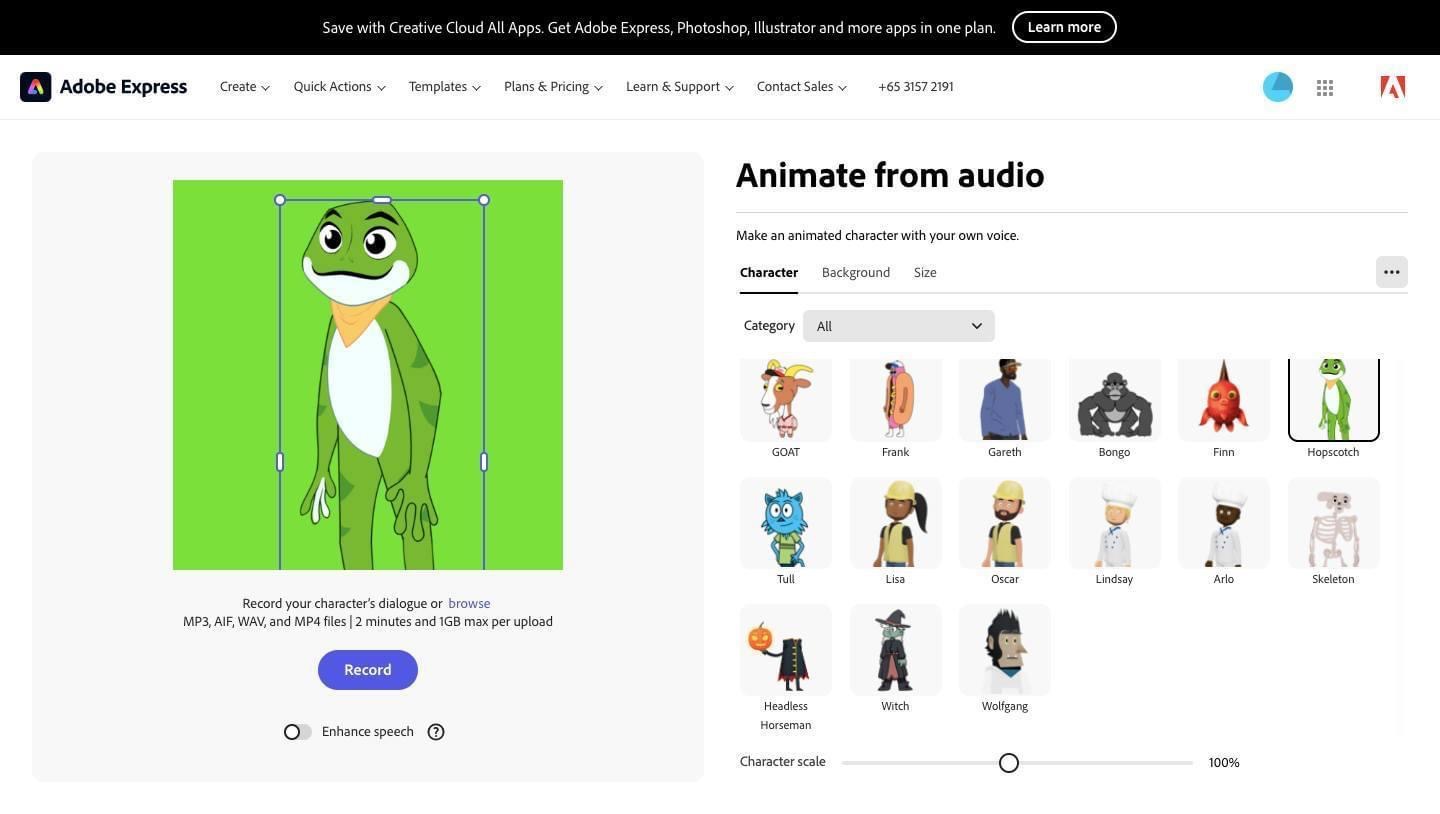Open the Size tab
Viewport: 1440px width, 814px height.
[925, 273]
